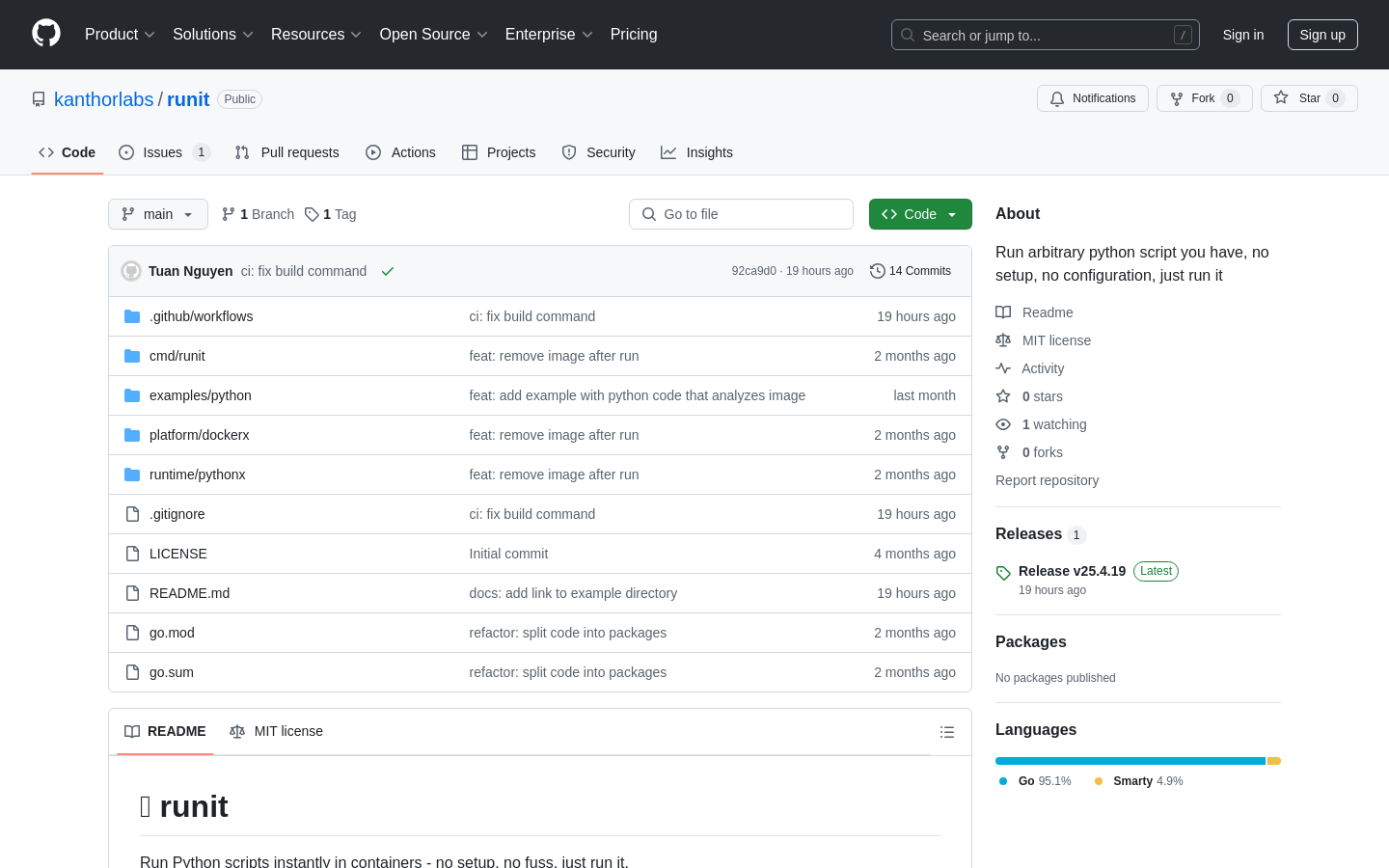Expand the Resources menu

(x=316, y=34)
